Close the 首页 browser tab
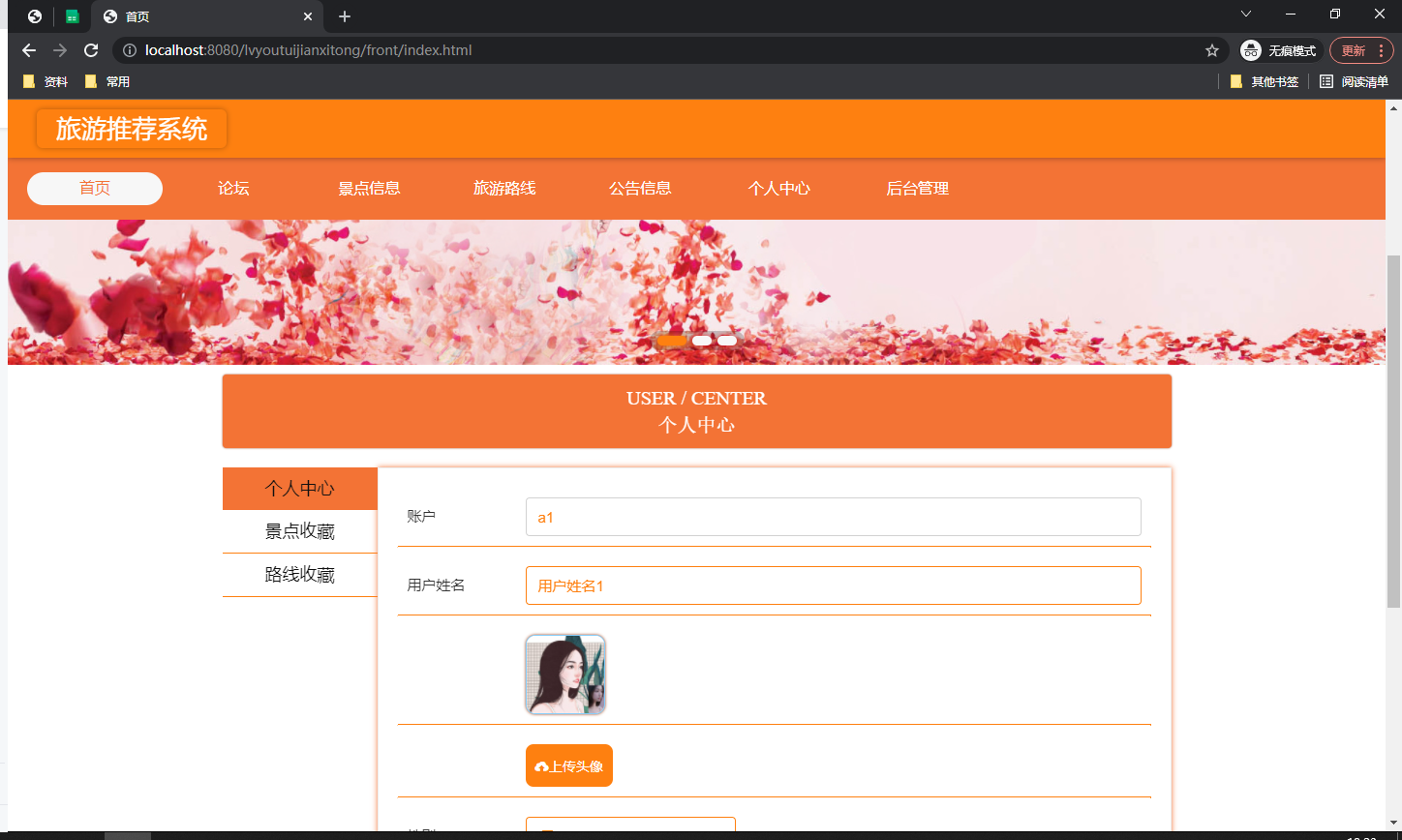 pos(308,16)
